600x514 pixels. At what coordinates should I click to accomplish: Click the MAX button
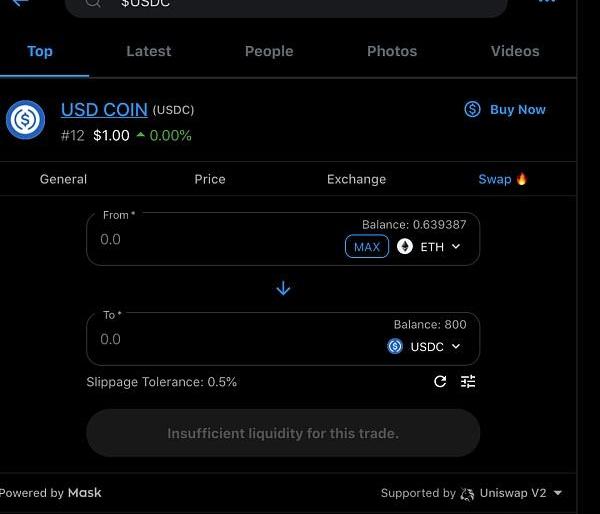367,246
